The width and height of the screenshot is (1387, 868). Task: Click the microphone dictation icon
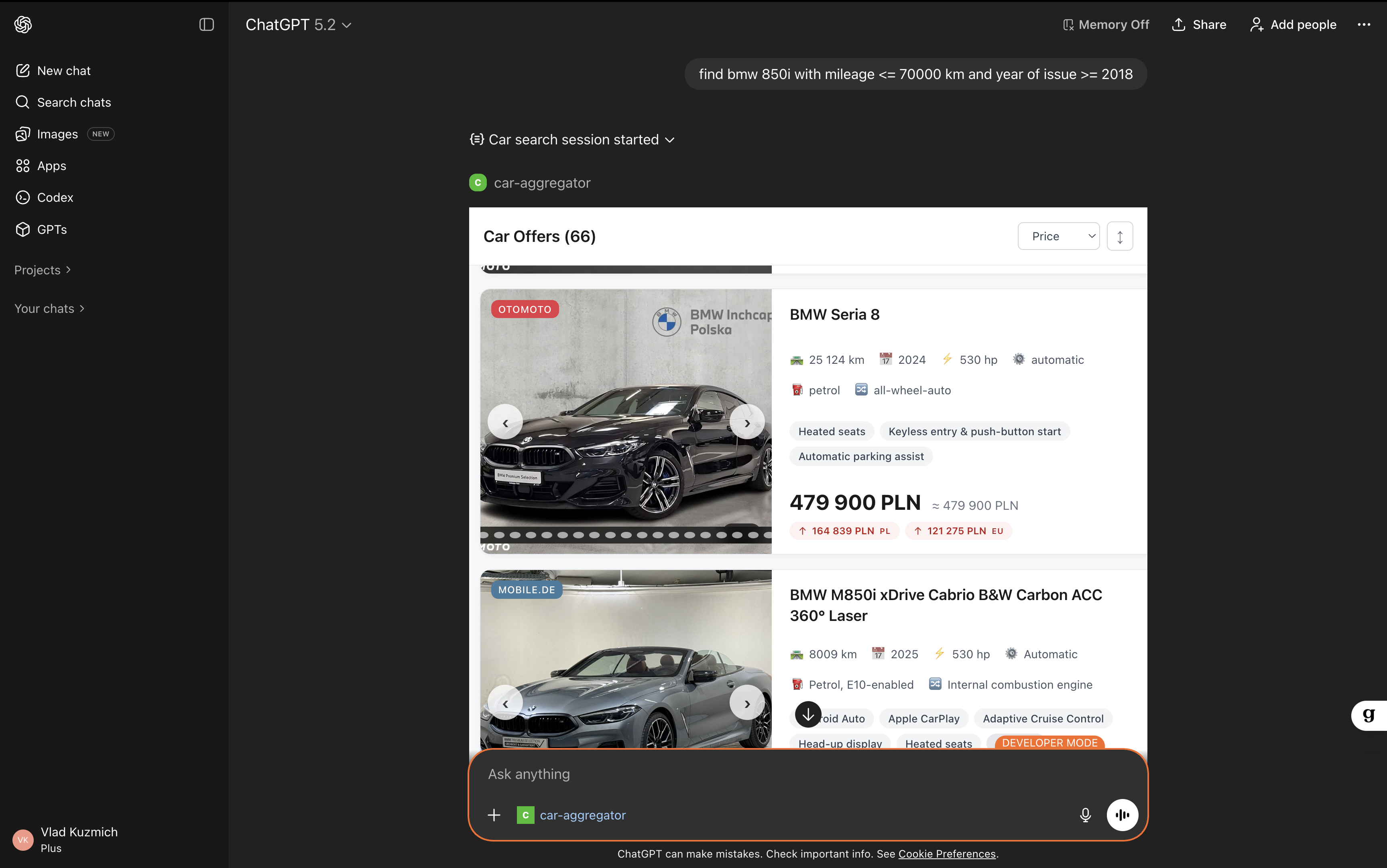pyautogui.click(x=1085, y=815)
